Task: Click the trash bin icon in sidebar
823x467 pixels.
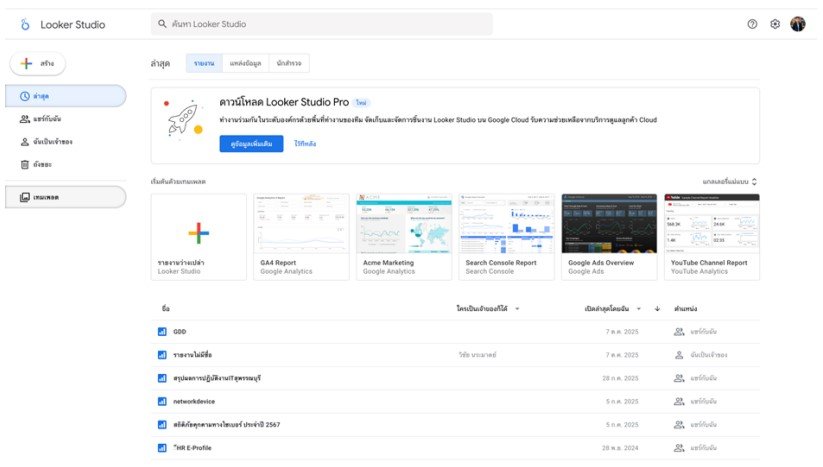Action: click(25, 164)
